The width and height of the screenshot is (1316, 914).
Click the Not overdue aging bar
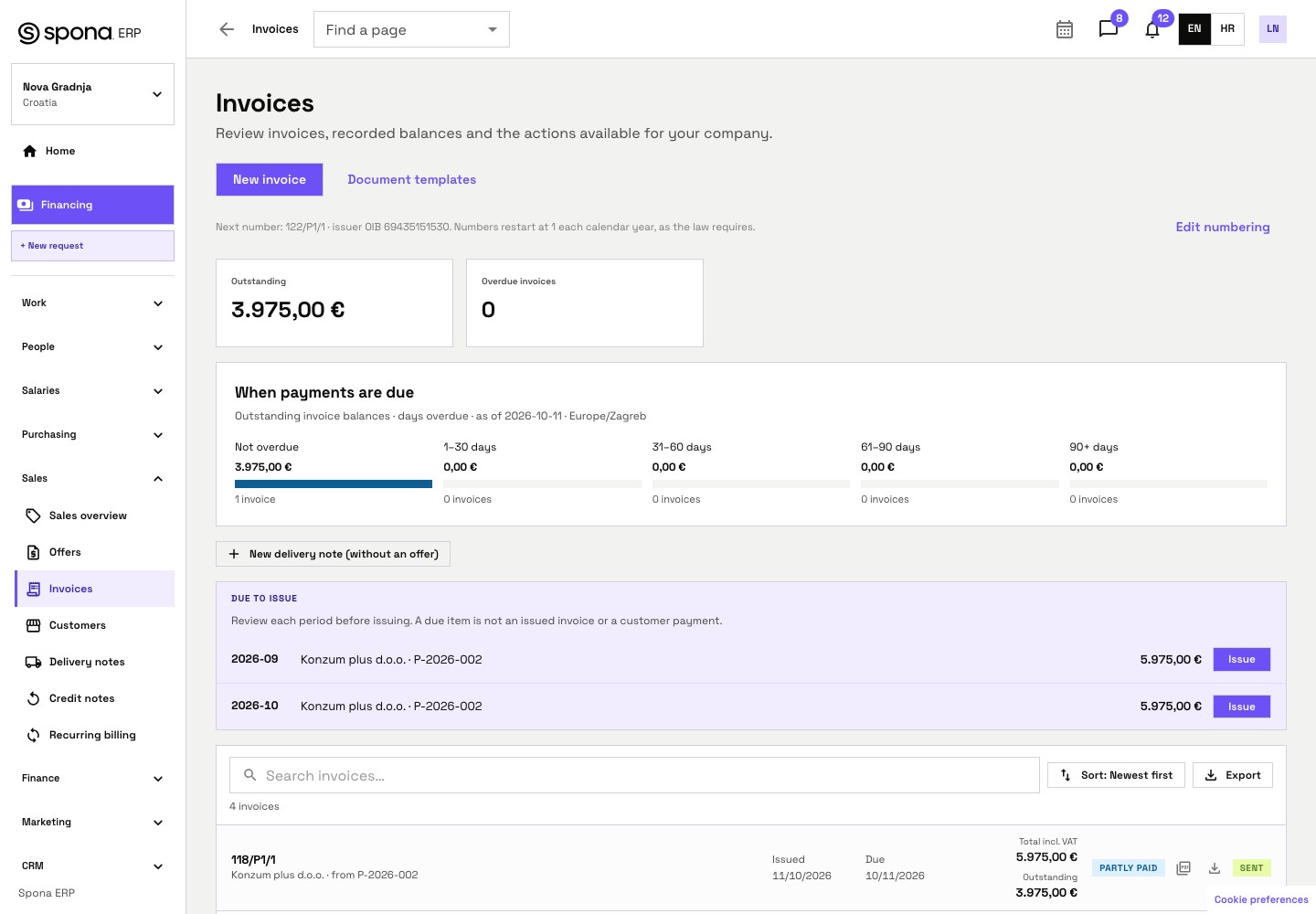point(334,484)
